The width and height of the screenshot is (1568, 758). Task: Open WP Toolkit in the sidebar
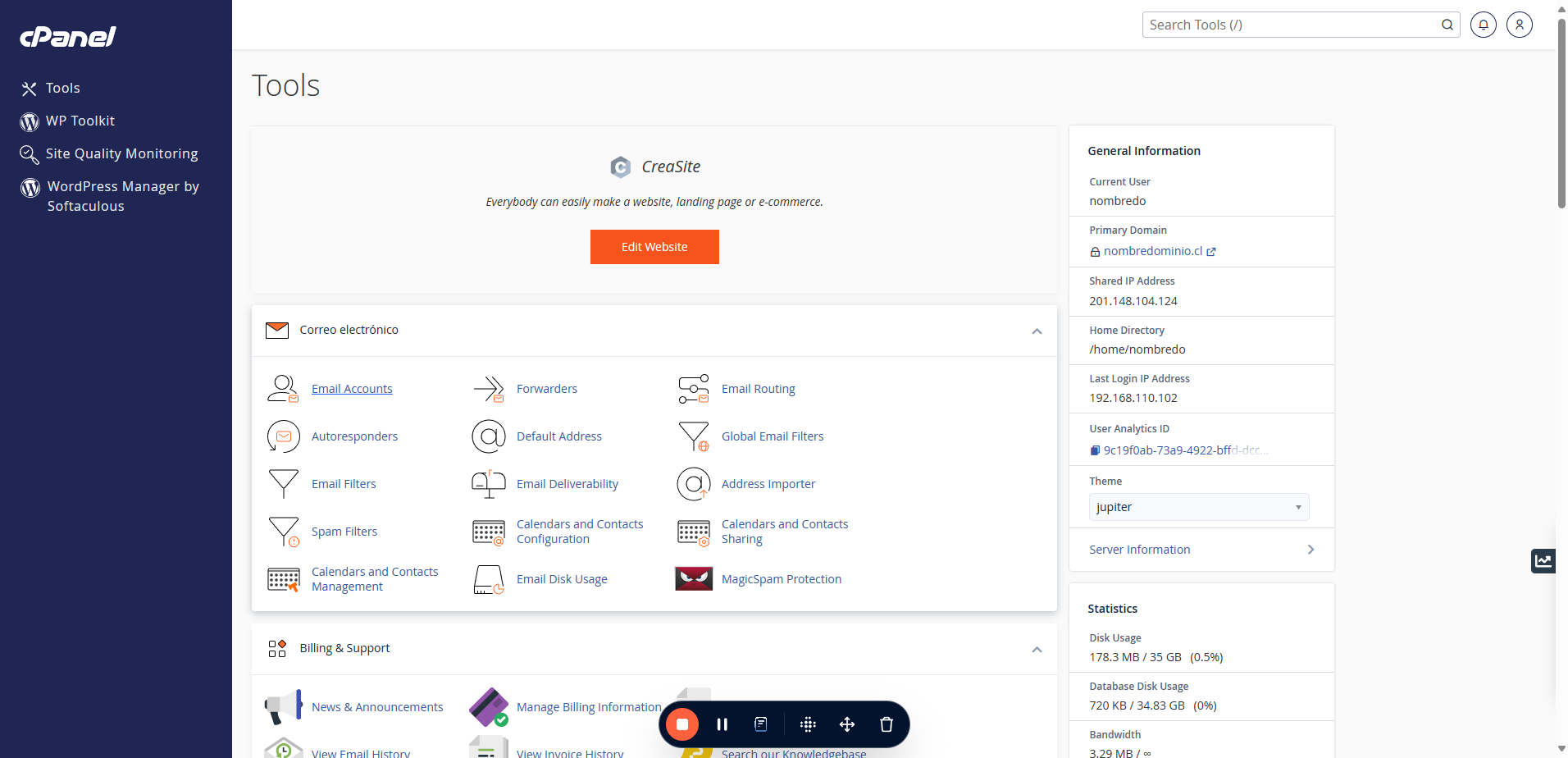pos(80,121)
